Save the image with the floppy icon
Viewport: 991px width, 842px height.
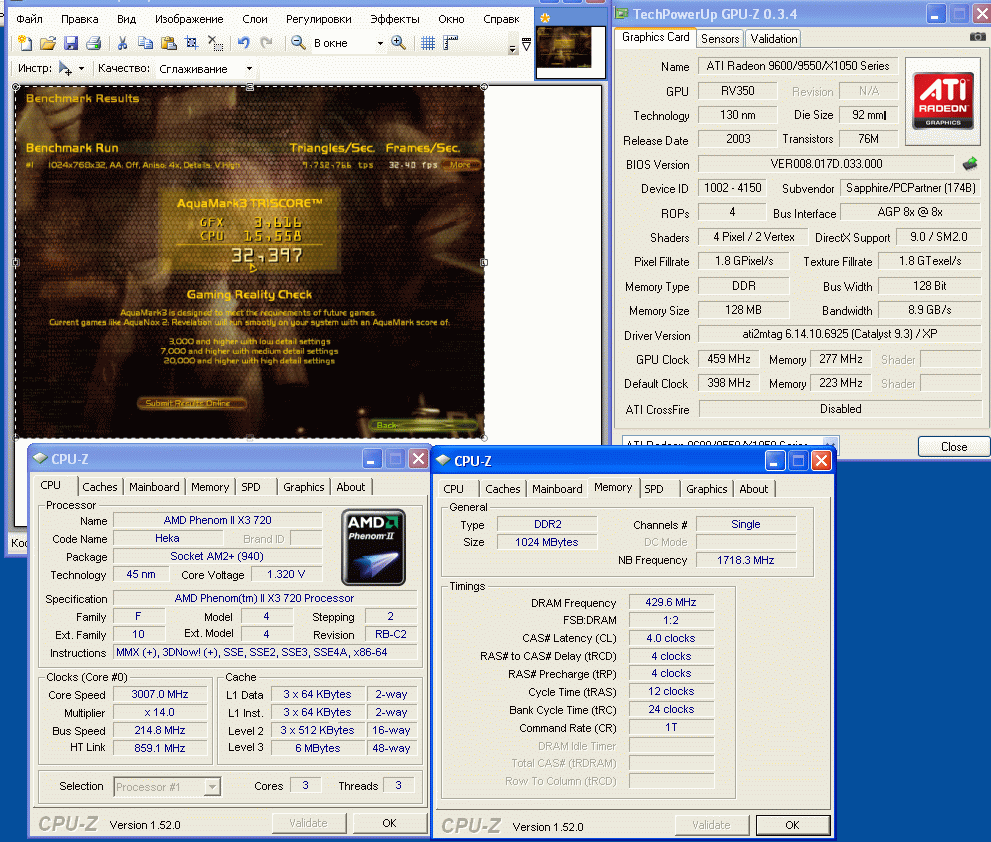(x=71, y=43)
